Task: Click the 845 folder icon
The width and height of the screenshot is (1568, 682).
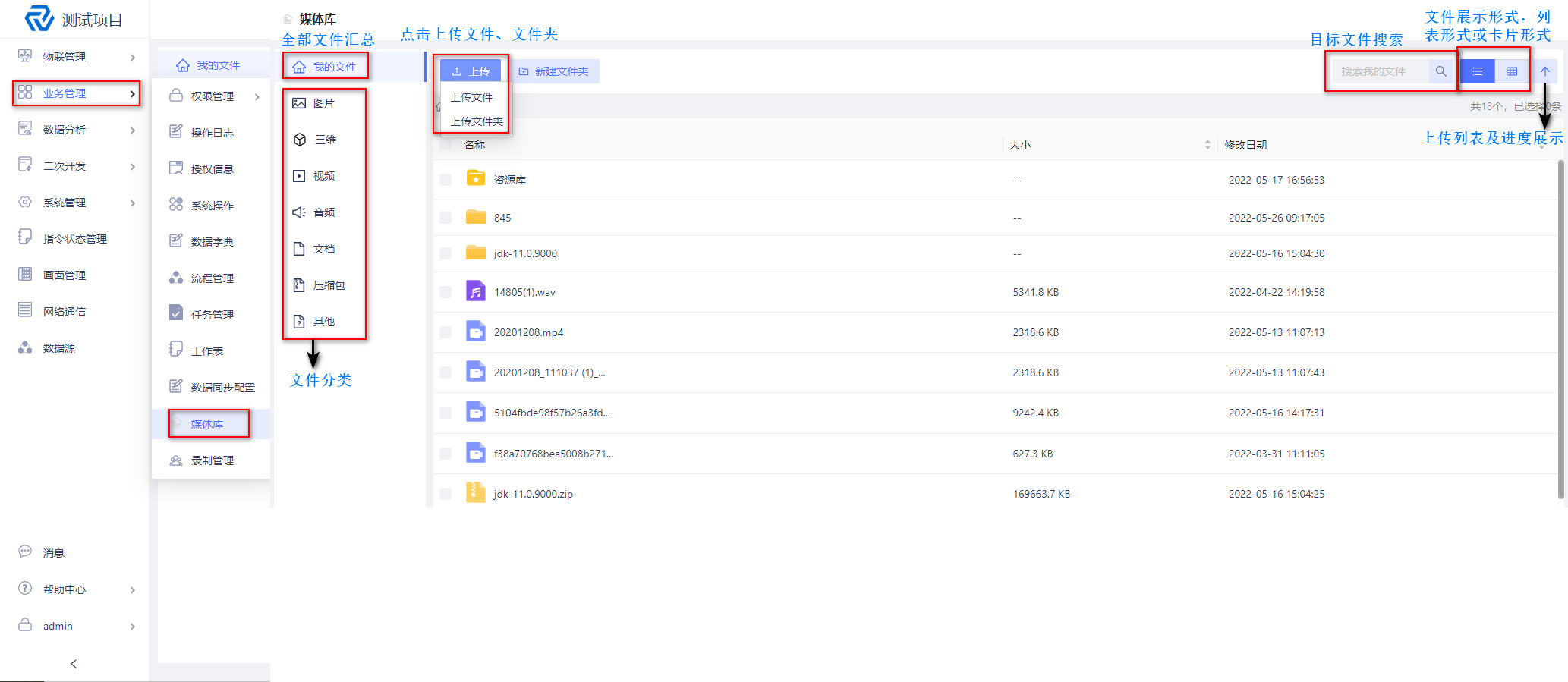Action: (x=476, y=217)
